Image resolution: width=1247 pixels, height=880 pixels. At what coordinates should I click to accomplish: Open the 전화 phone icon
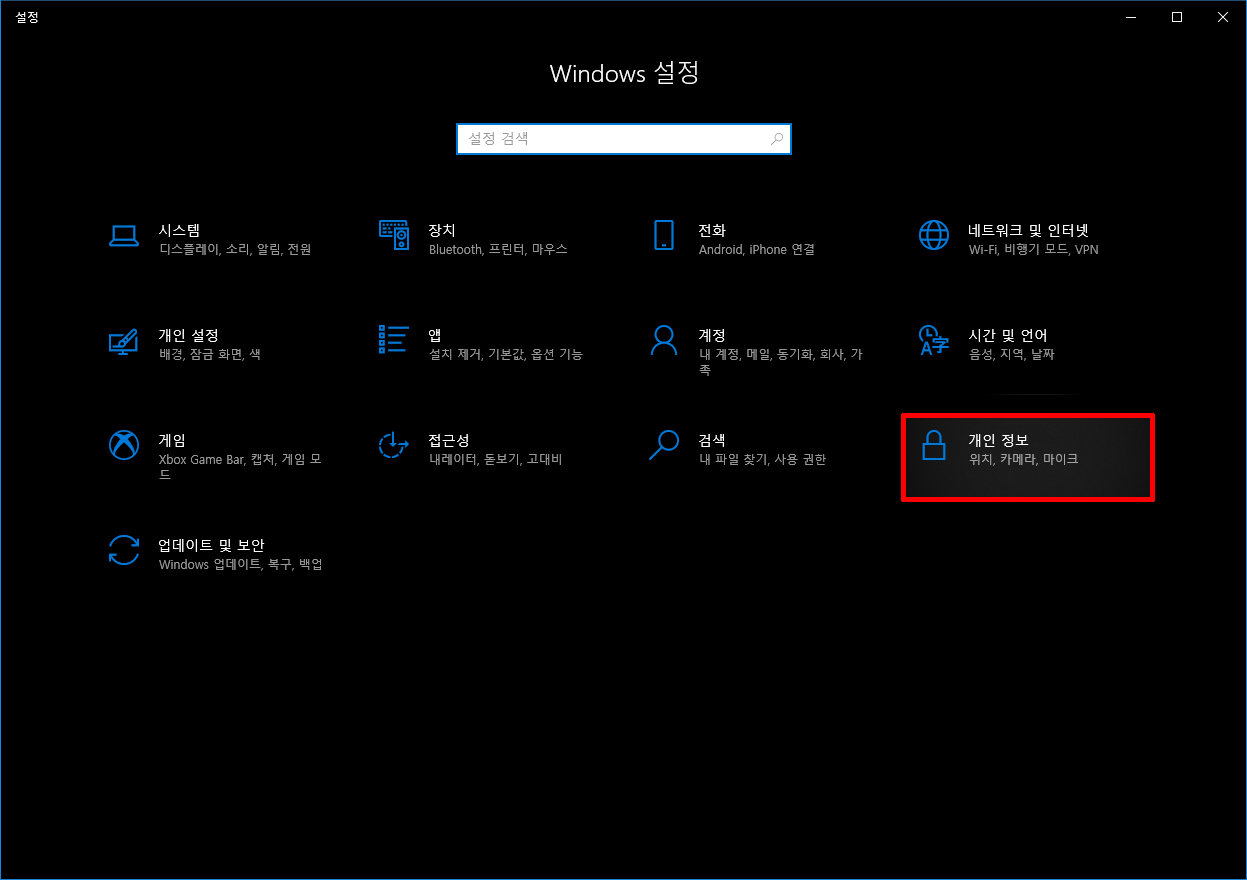point(664,235)
